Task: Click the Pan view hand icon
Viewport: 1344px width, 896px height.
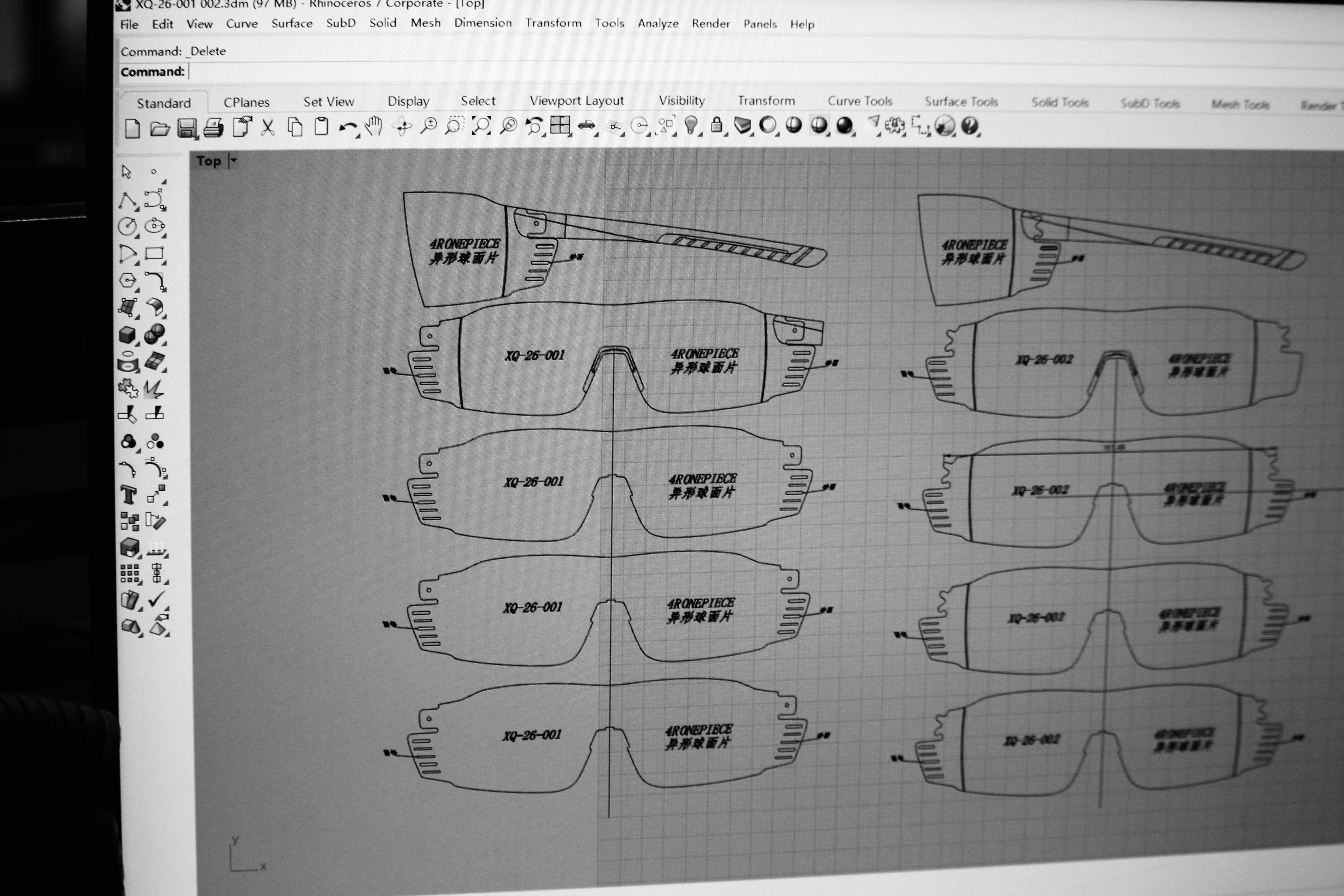Action: coord(373,126)
